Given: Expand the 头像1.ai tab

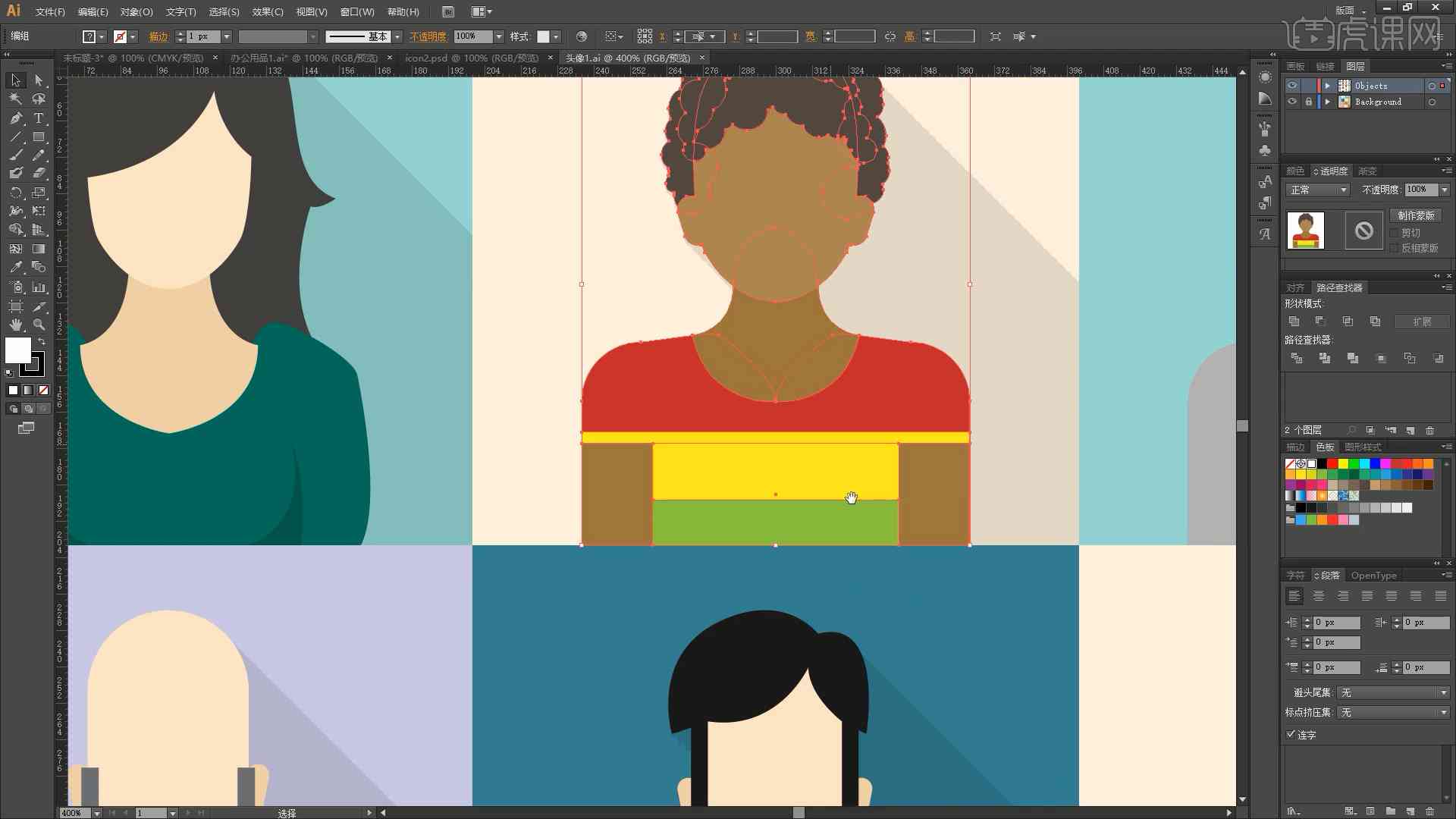Looking at the screenshot, I should click(x=629, y=57).
